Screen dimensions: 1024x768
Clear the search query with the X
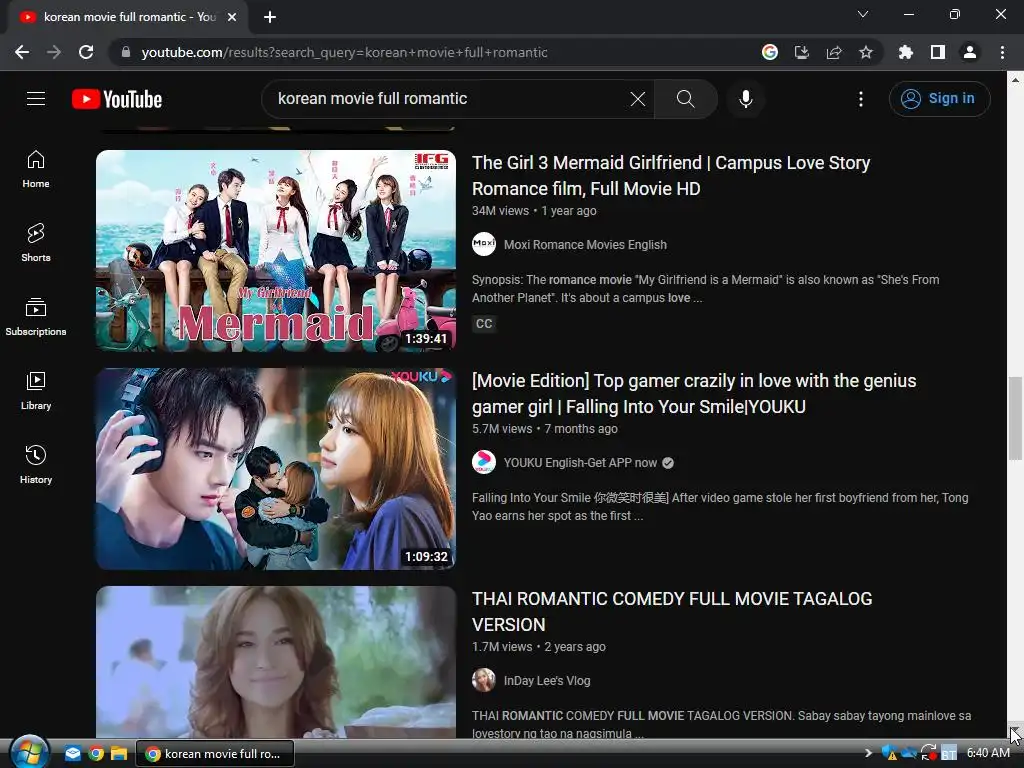pyautogui.click(x=637, y=99)
